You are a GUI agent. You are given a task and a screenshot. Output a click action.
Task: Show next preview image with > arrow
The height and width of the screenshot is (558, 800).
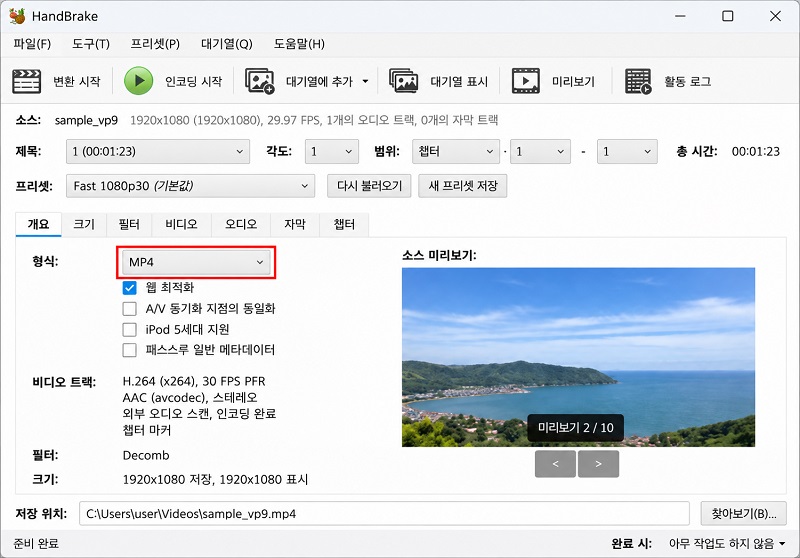(x=598, y=464)
